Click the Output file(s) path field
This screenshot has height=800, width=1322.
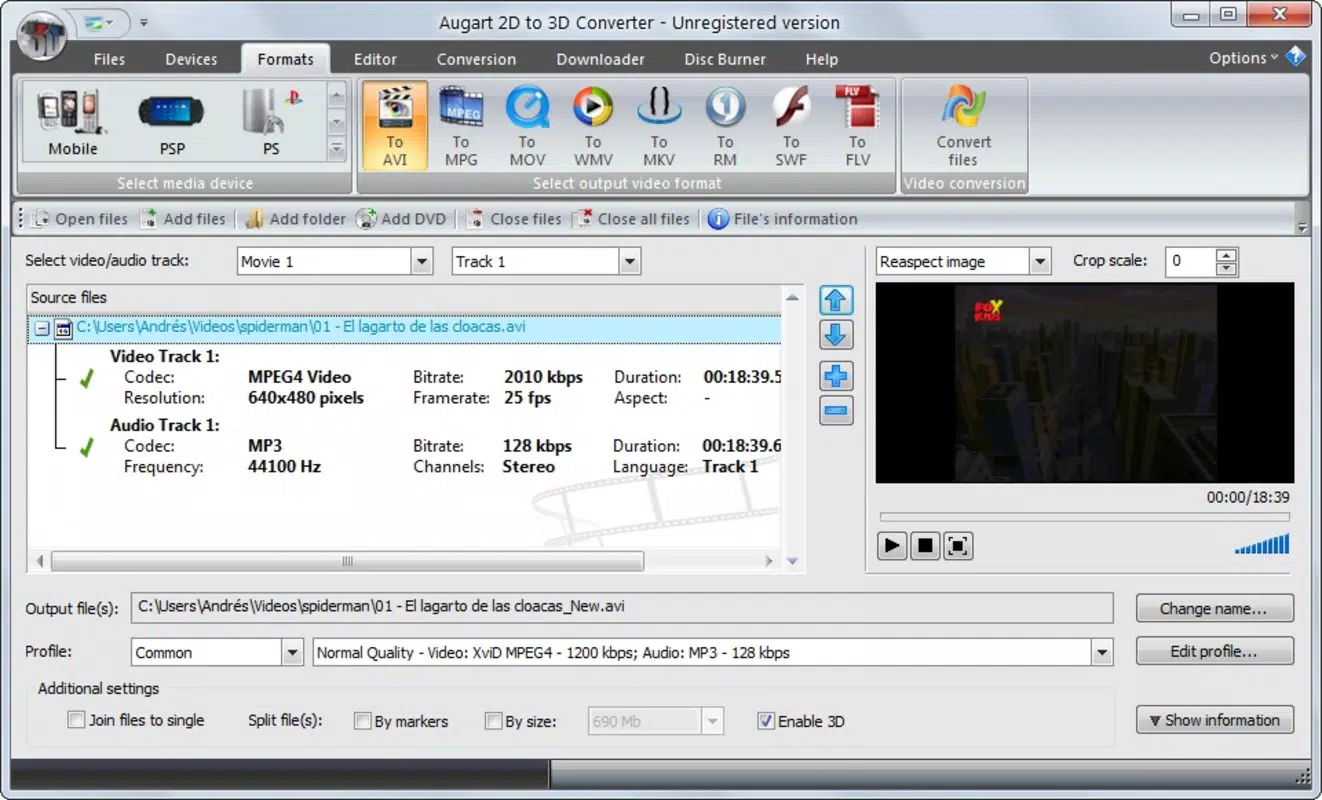tap(622, 607)
